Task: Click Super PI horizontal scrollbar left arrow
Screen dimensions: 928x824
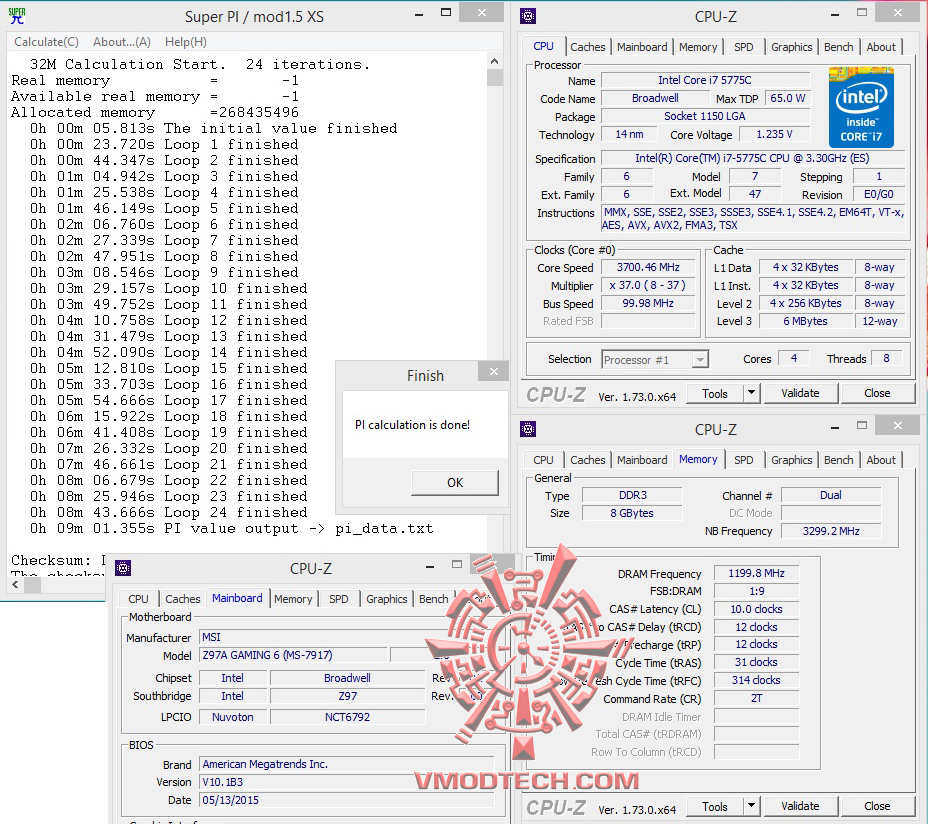Action: [15, 585]
